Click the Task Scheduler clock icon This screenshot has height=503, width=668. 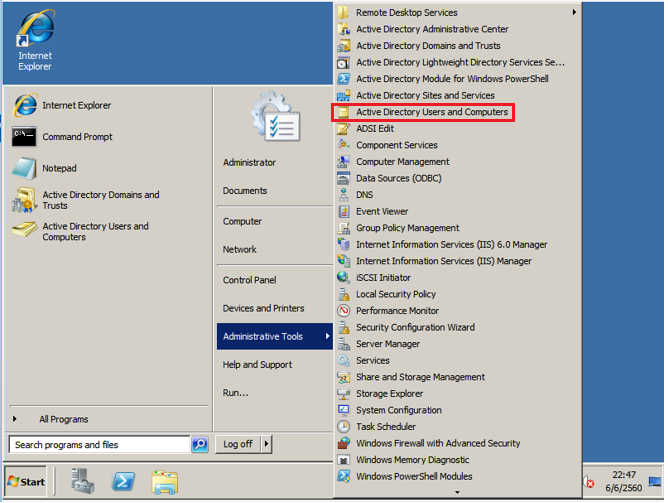[343, 427]
